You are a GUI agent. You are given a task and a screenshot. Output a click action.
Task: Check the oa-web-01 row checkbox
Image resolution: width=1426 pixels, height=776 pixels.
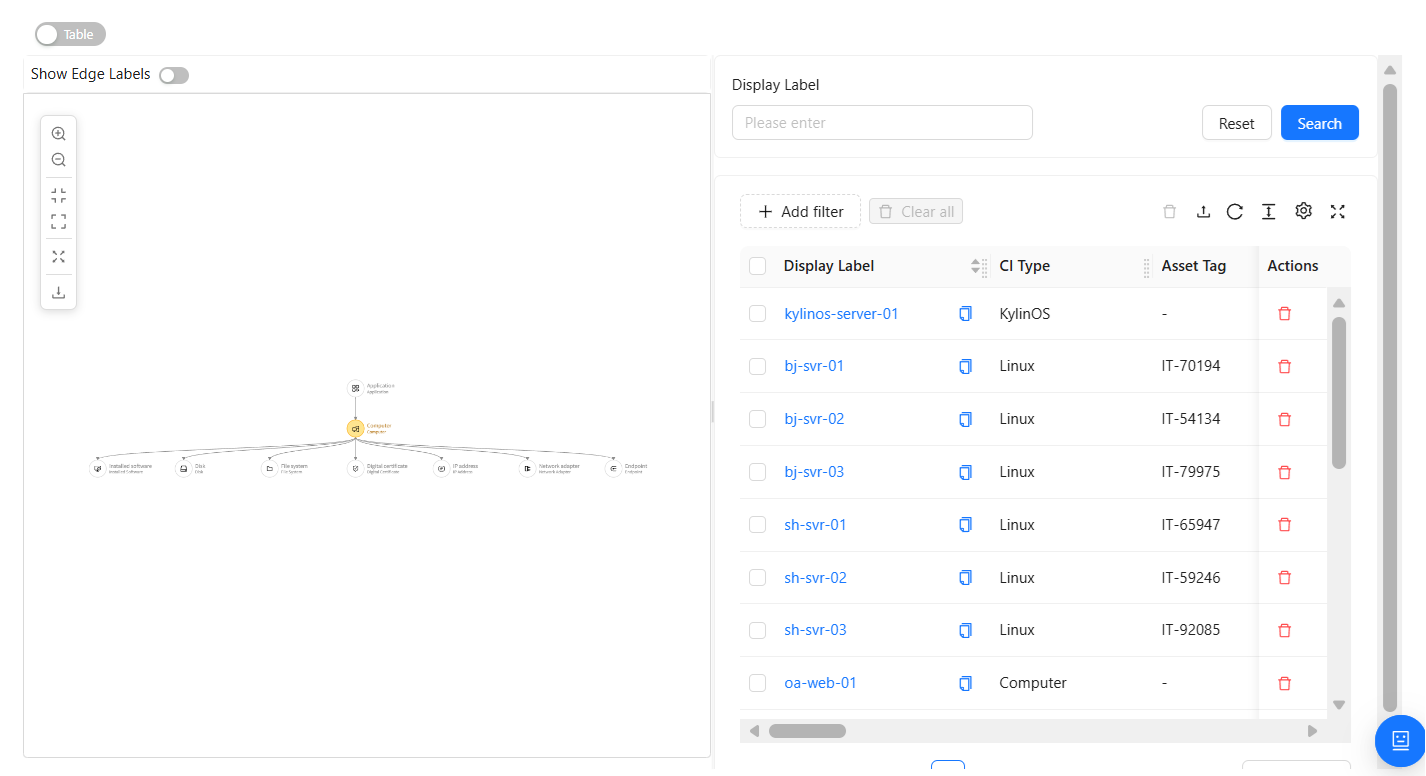(757, 683)
